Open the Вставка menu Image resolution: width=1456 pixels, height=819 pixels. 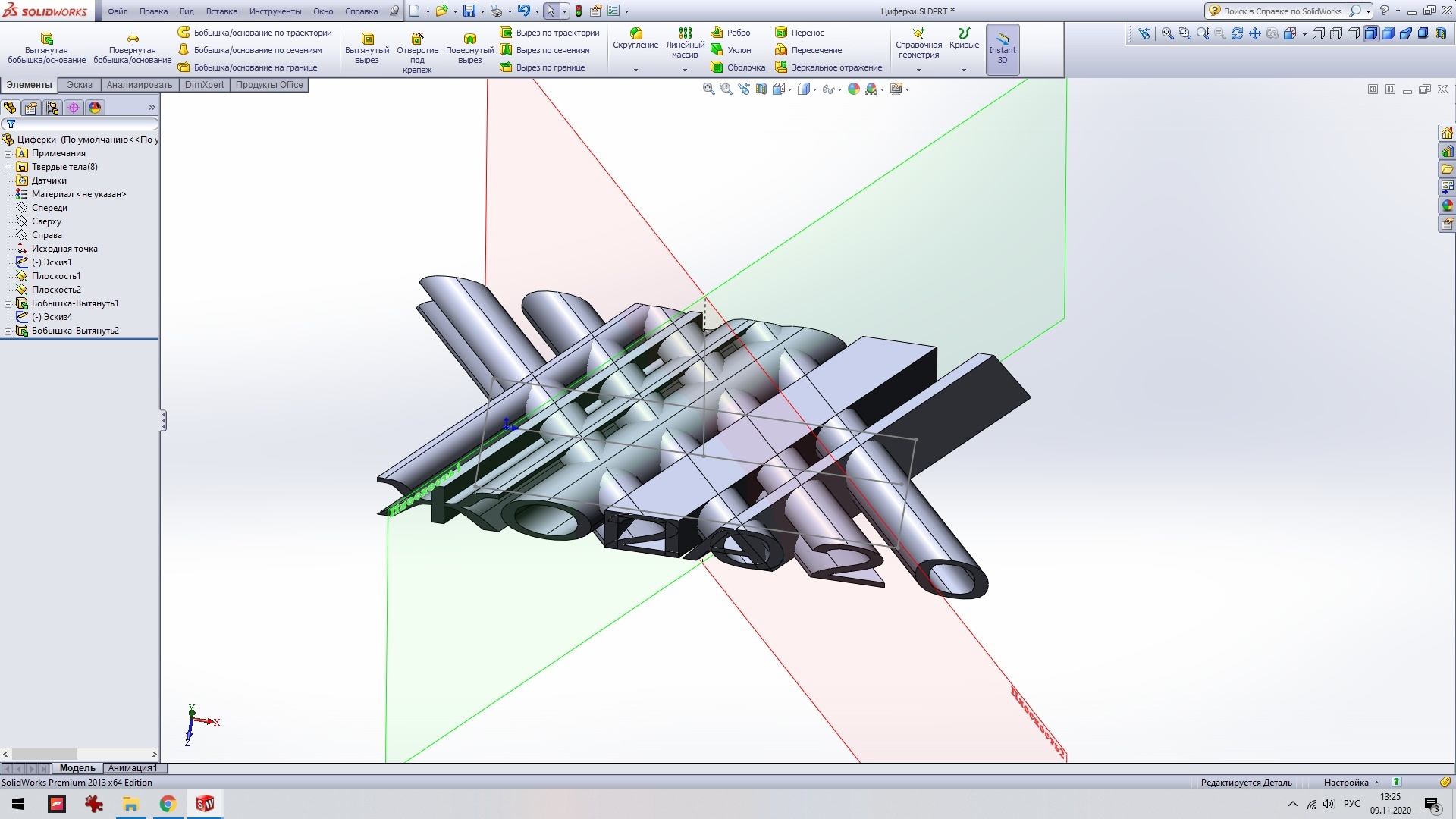[x=221, y=11]
